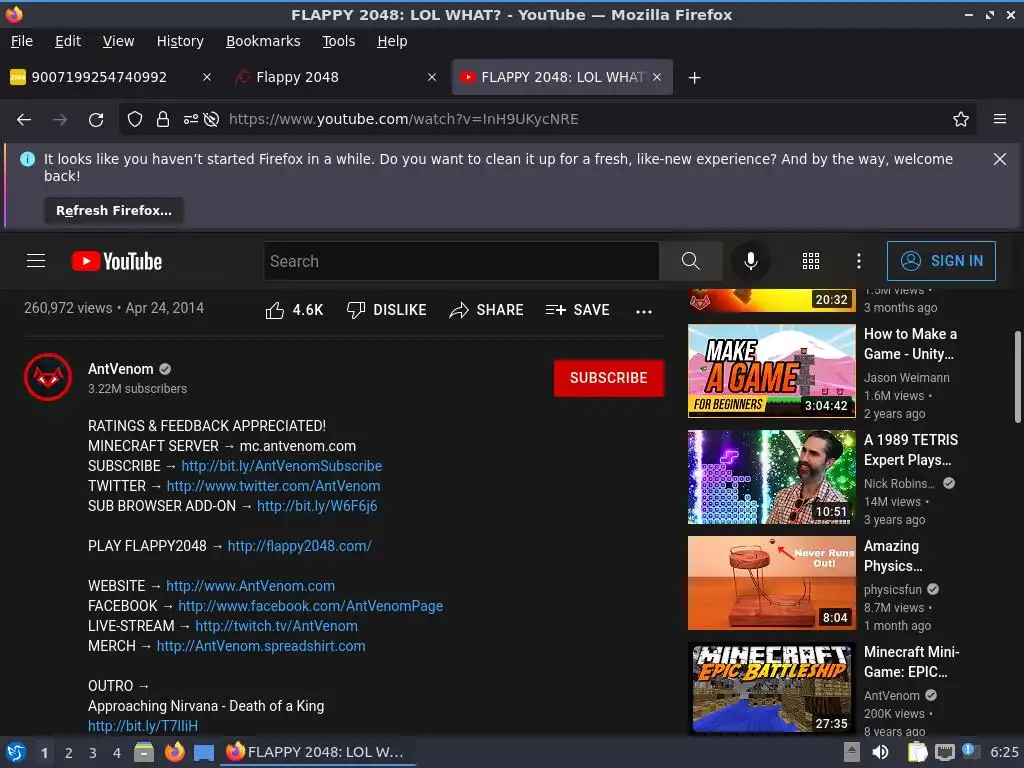Switch to workspace 2 in the taskbar
This screenshot has height=768, width=1024.
click(69, 753)
